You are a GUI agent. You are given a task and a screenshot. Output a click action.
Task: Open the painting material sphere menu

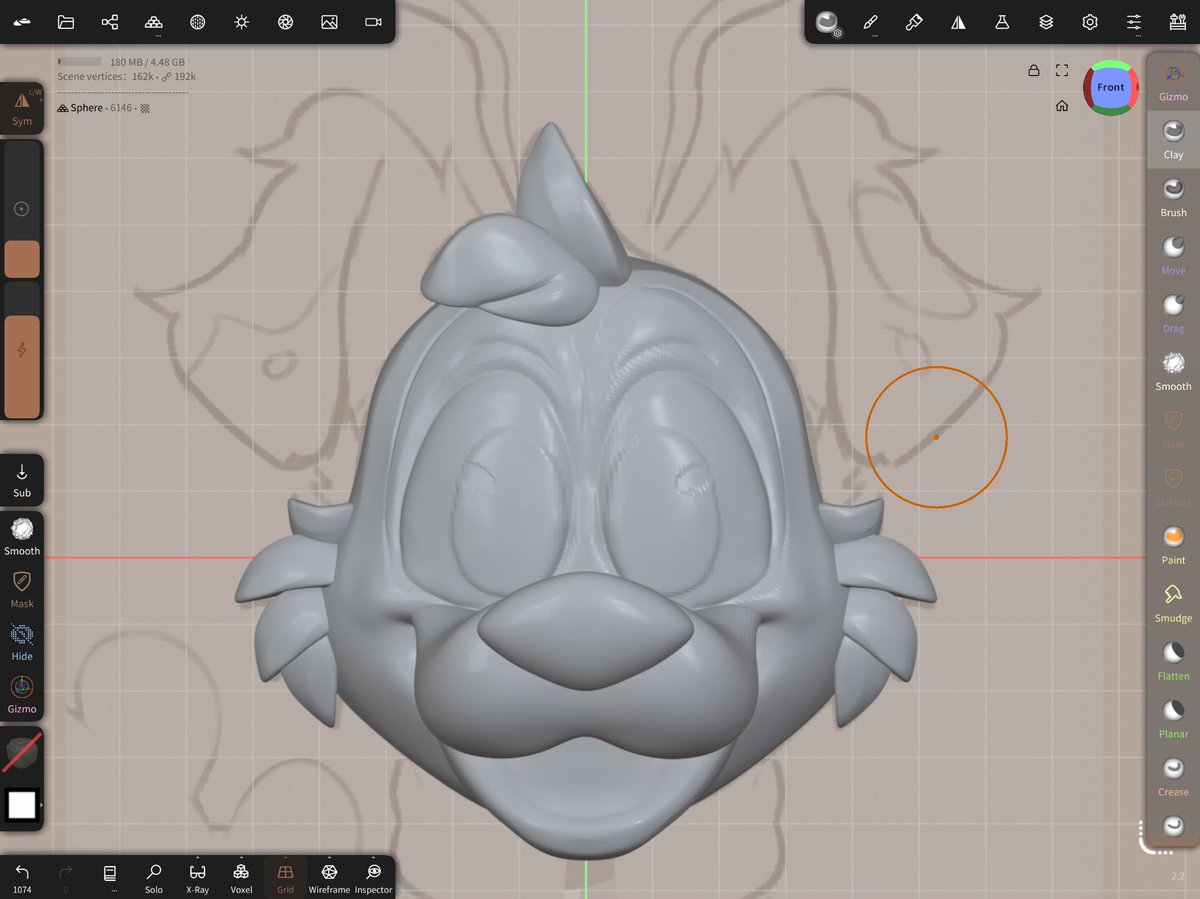click(828, 22)
